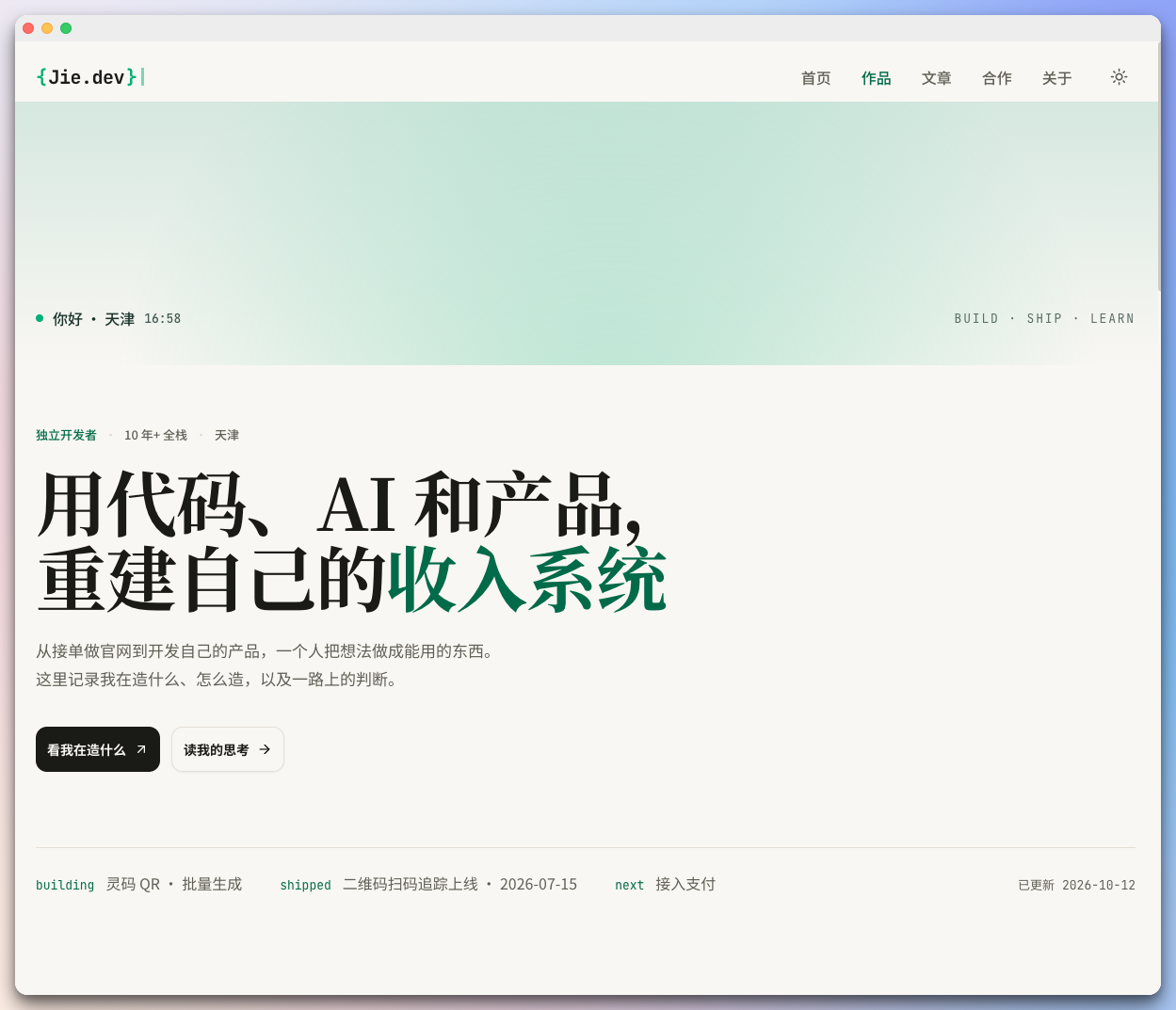Open the 首页 navigation item

(816, 78)
